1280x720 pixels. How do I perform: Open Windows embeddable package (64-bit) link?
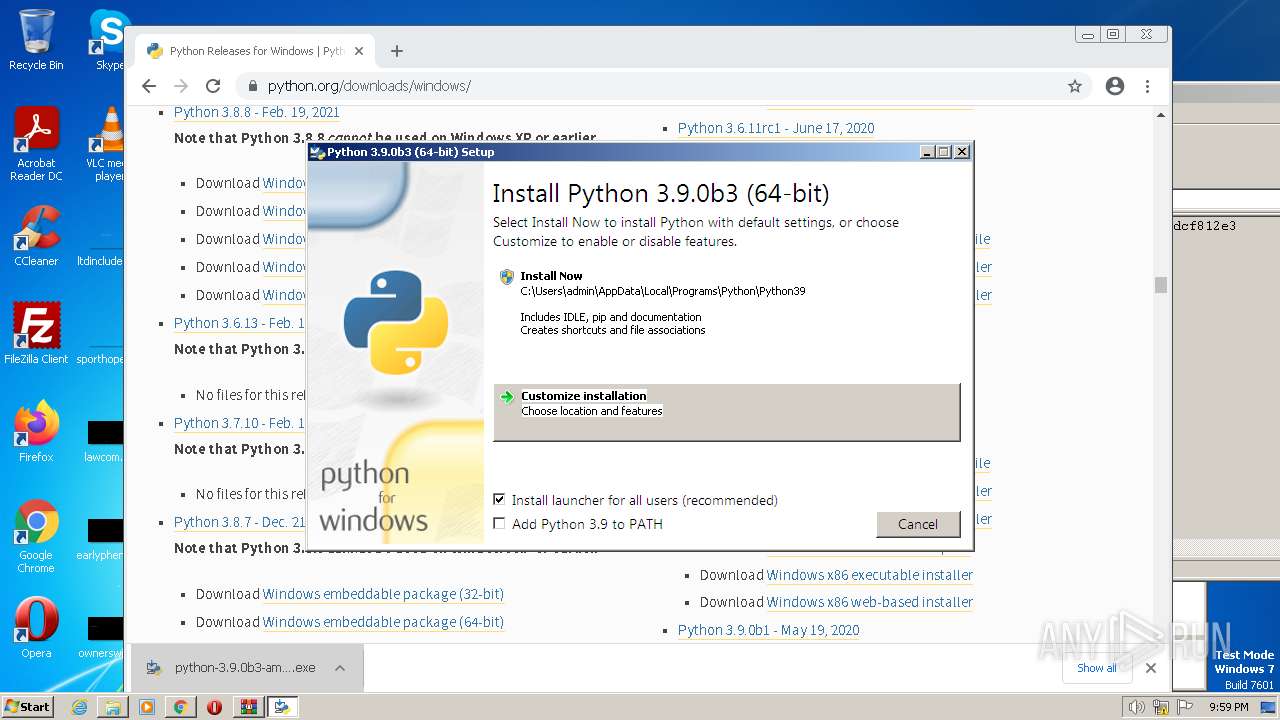point(383,622)
